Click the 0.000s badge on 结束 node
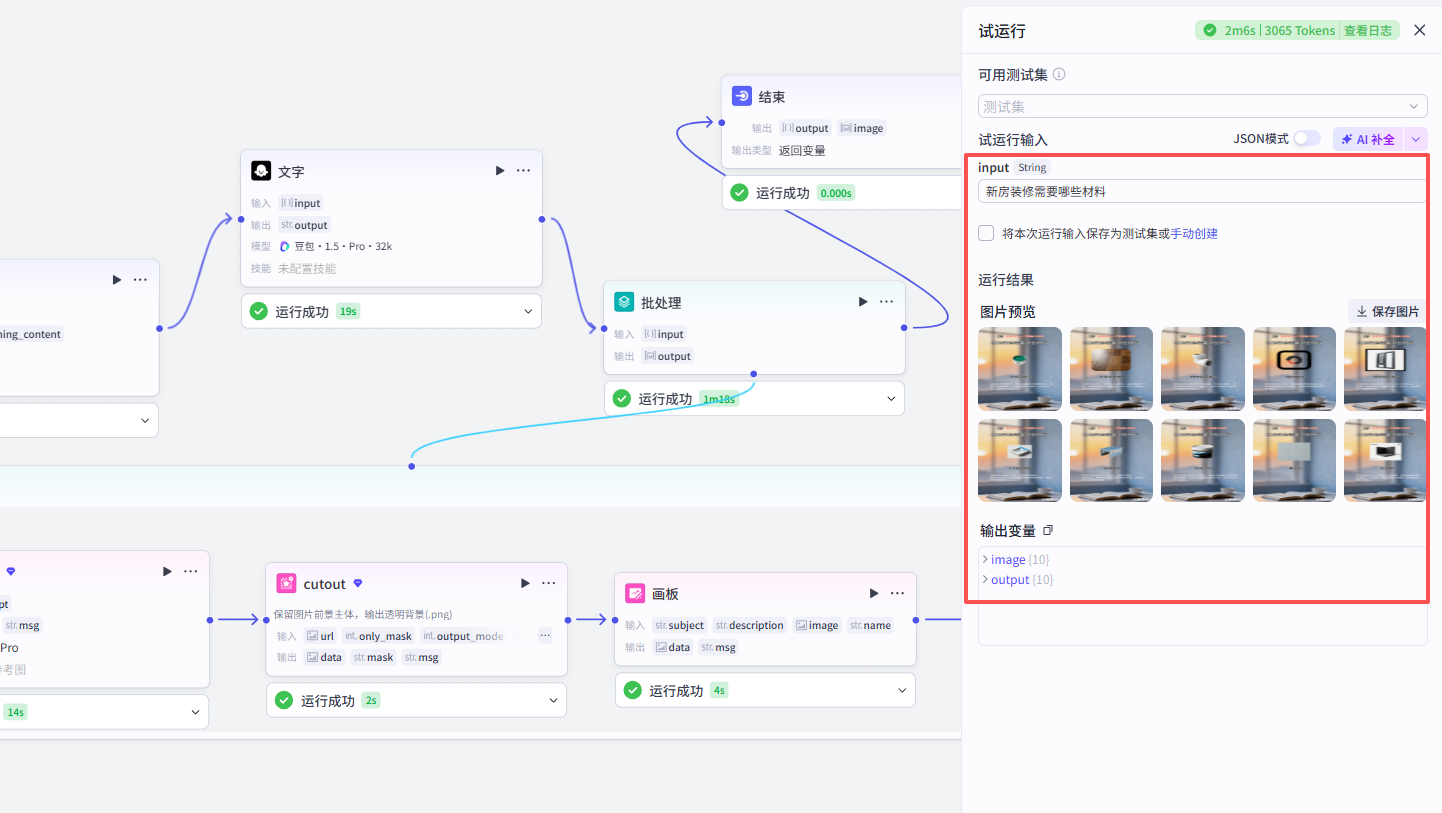 click(836, 193)
